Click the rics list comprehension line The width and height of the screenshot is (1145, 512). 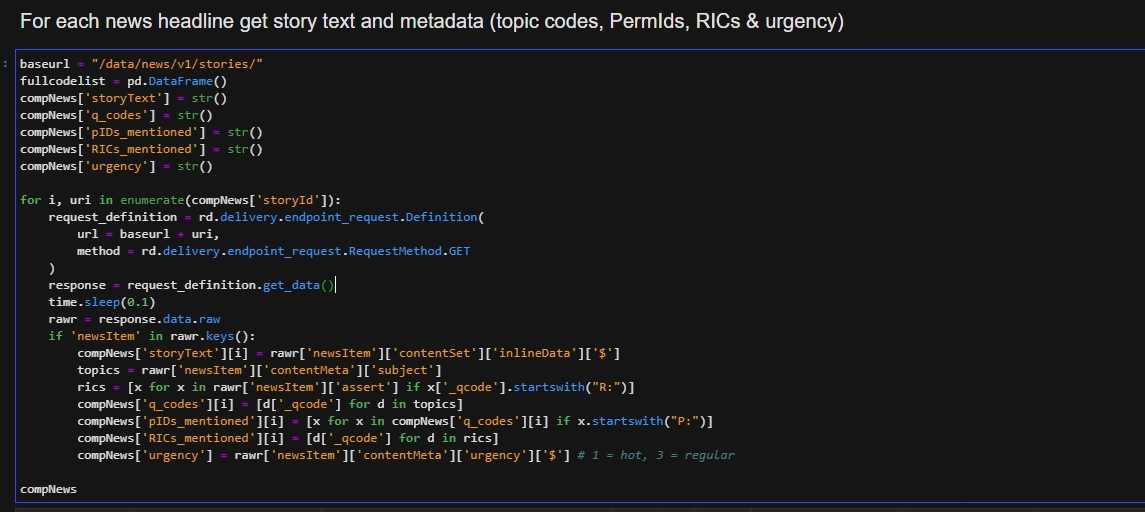click(x=356, y=387)
